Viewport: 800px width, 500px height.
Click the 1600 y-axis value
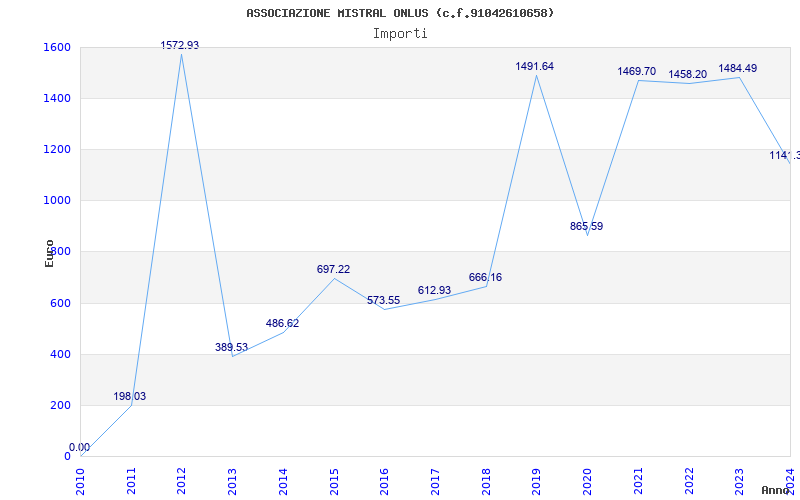point(58,47)
